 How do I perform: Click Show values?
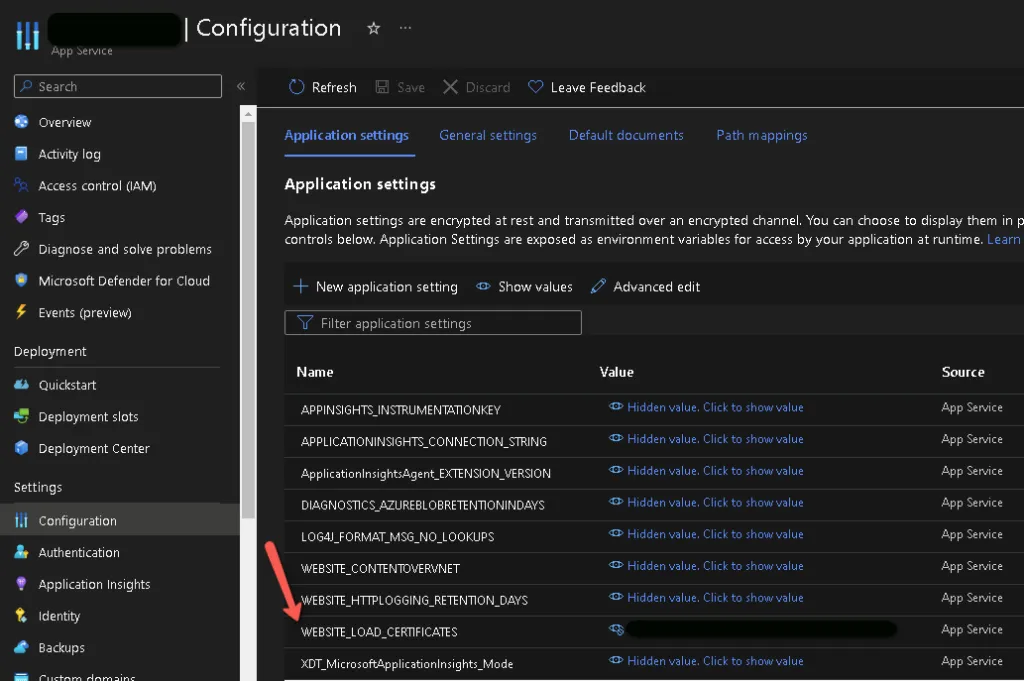[524, 287]
